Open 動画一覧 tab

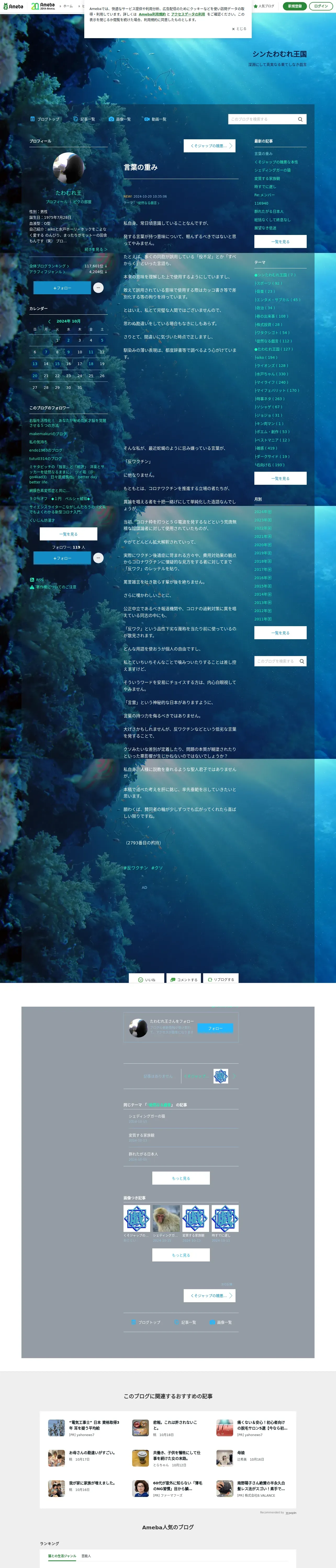(x=155, y=119)
